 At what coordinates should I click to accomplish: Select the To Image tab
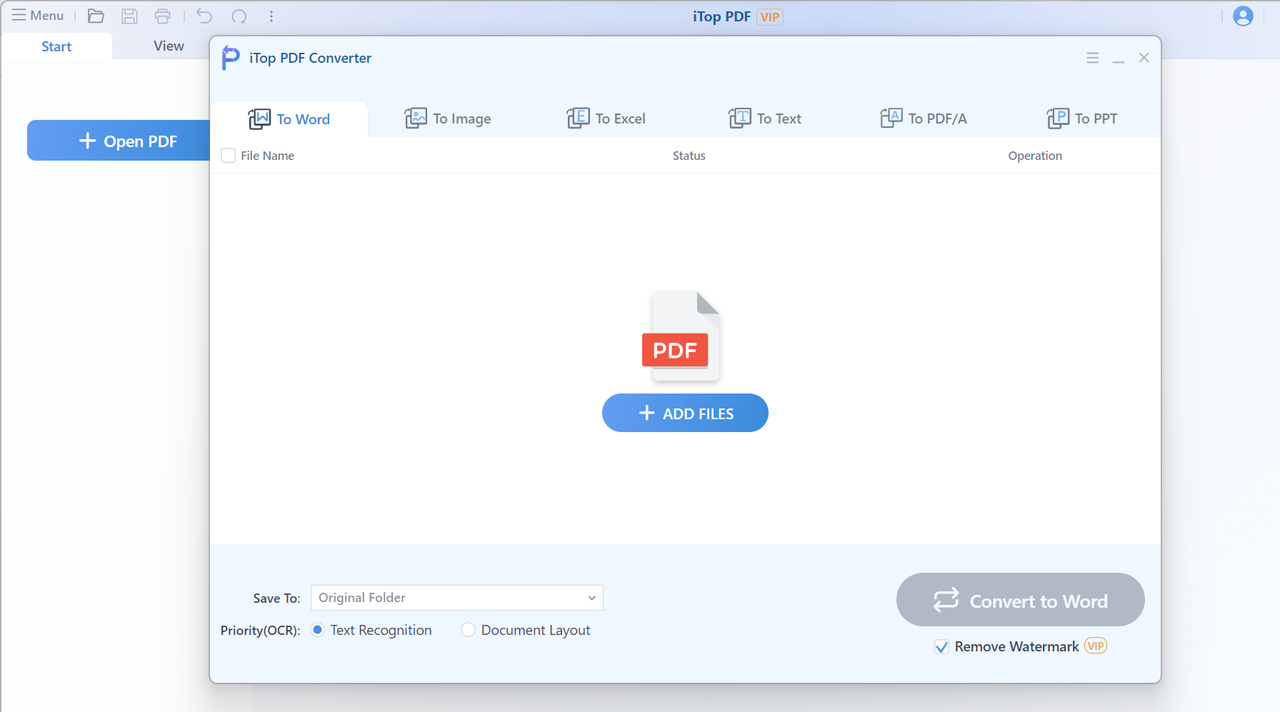447,118
